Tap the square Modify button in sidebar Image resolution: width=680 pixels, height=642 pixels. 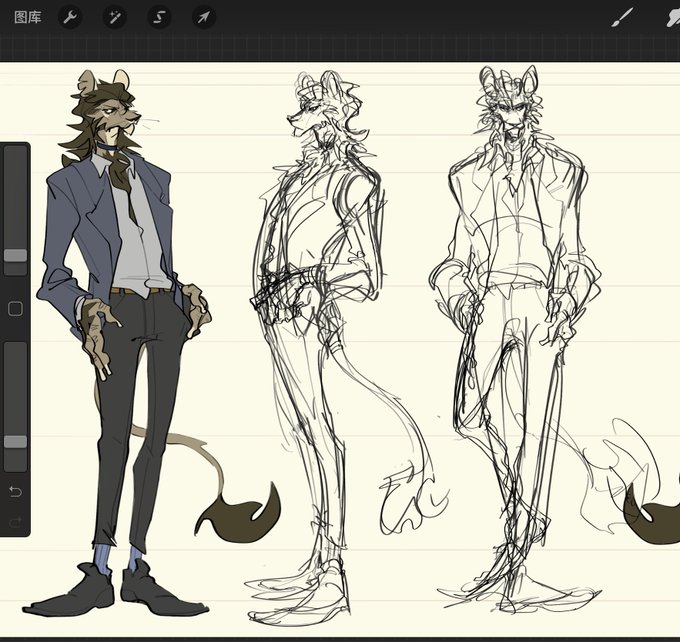pyautogui.click(x=16, y=309)
